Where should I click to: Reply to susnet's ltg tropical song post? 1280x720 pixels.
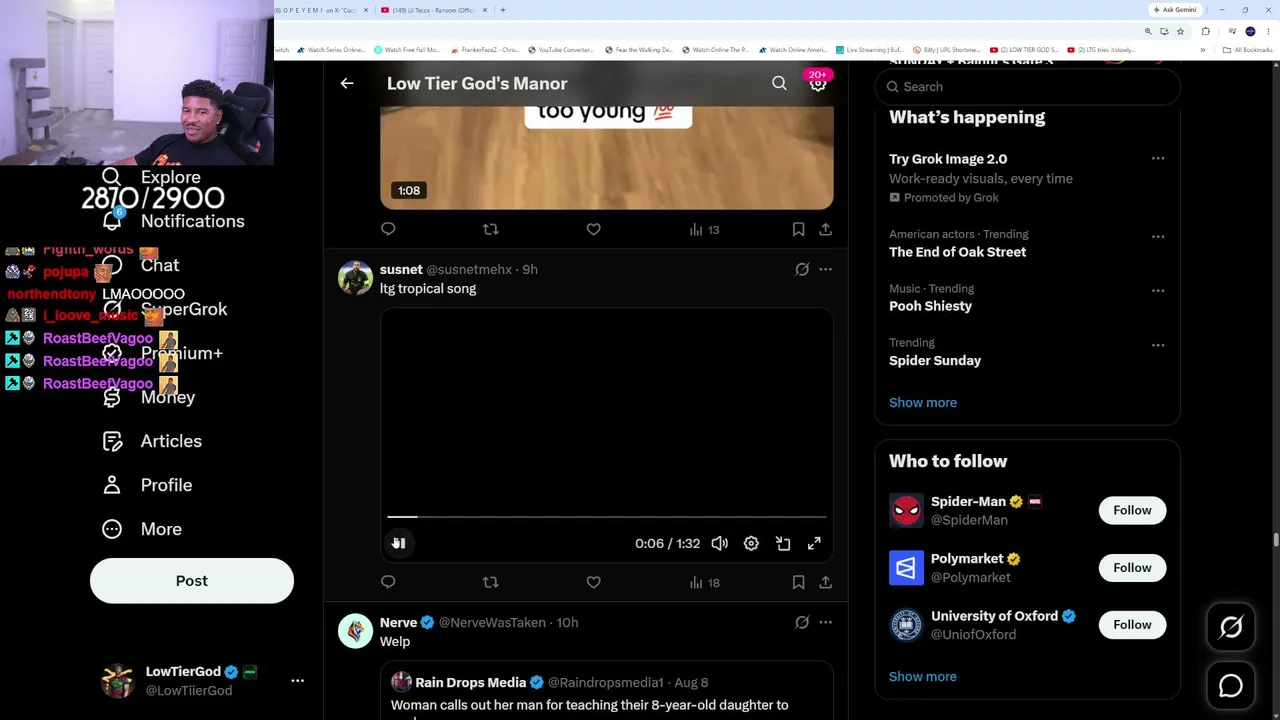pyautogui.click(x=388, y=582)
